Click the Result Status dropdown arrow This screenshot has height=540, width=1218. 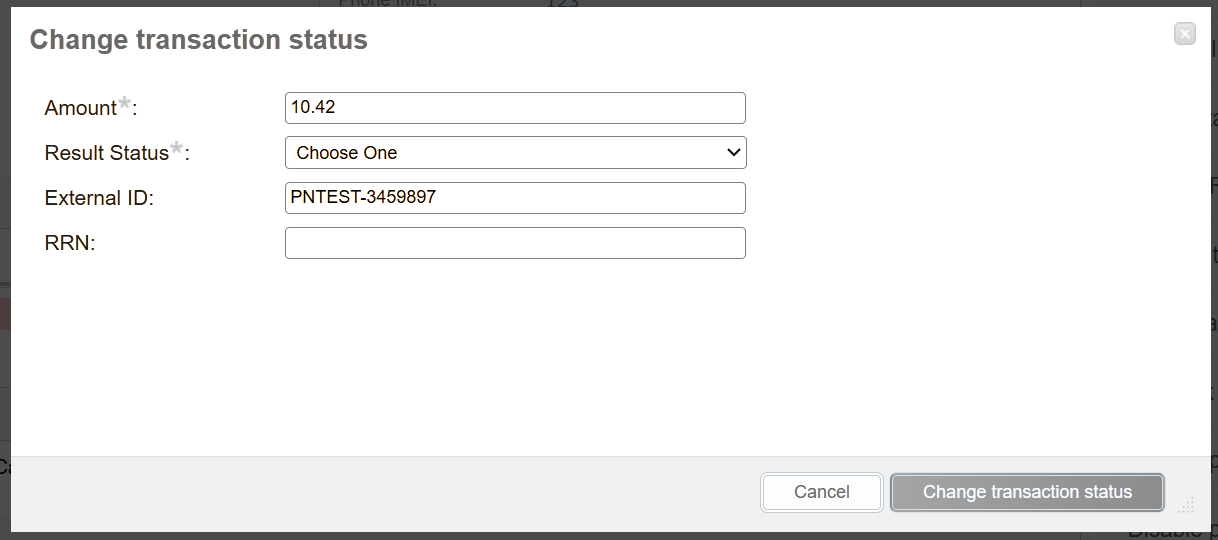click(733, 153)
